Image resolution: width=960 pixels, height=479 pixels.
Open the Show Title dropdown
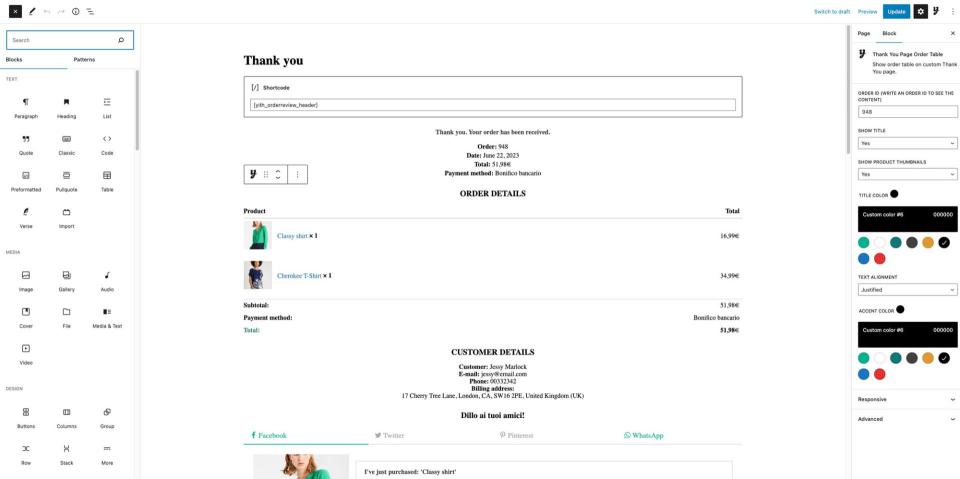[907, 143]
